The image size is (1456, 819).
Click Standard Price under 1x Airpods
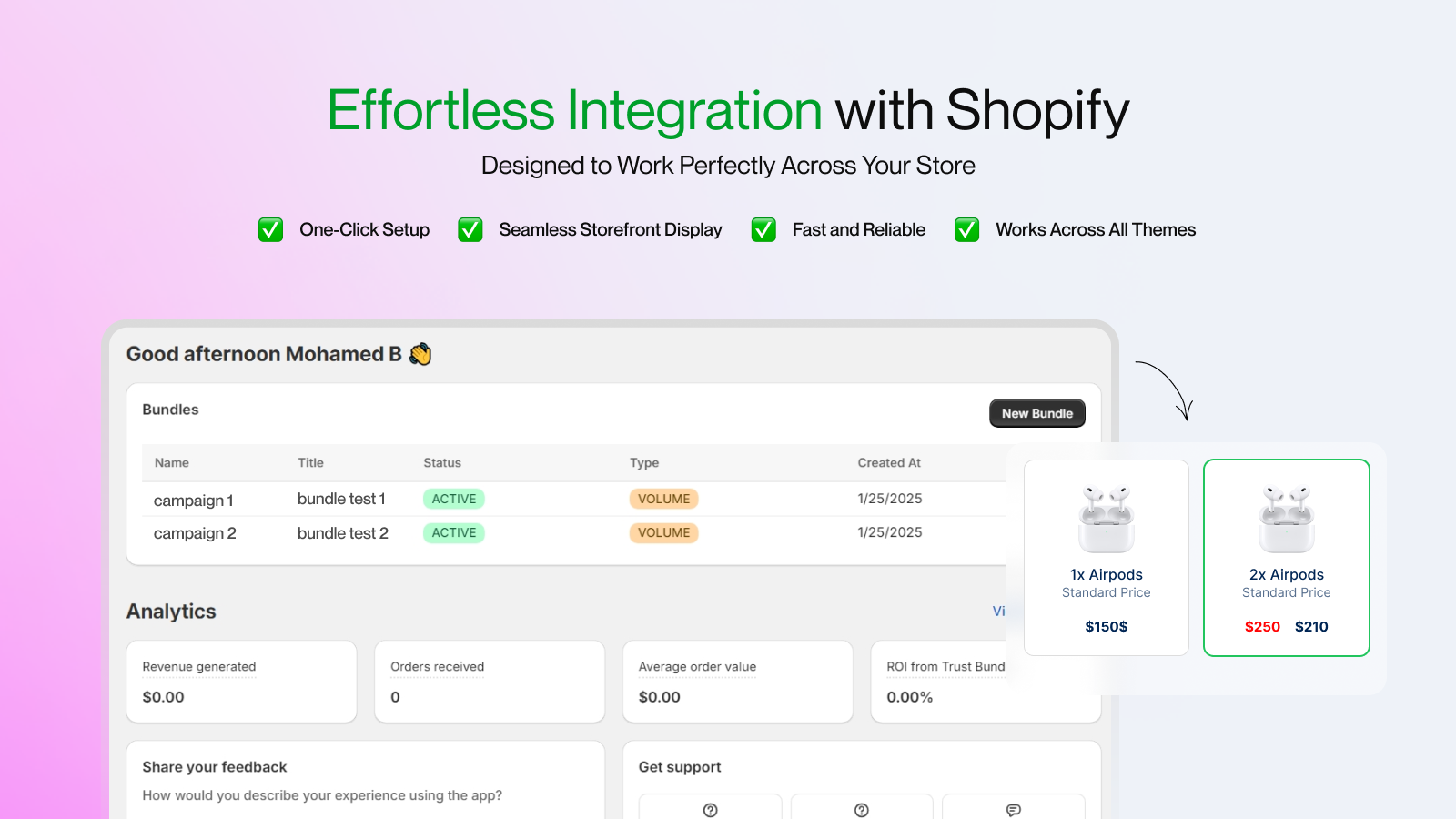click(x=1107, y=592)
